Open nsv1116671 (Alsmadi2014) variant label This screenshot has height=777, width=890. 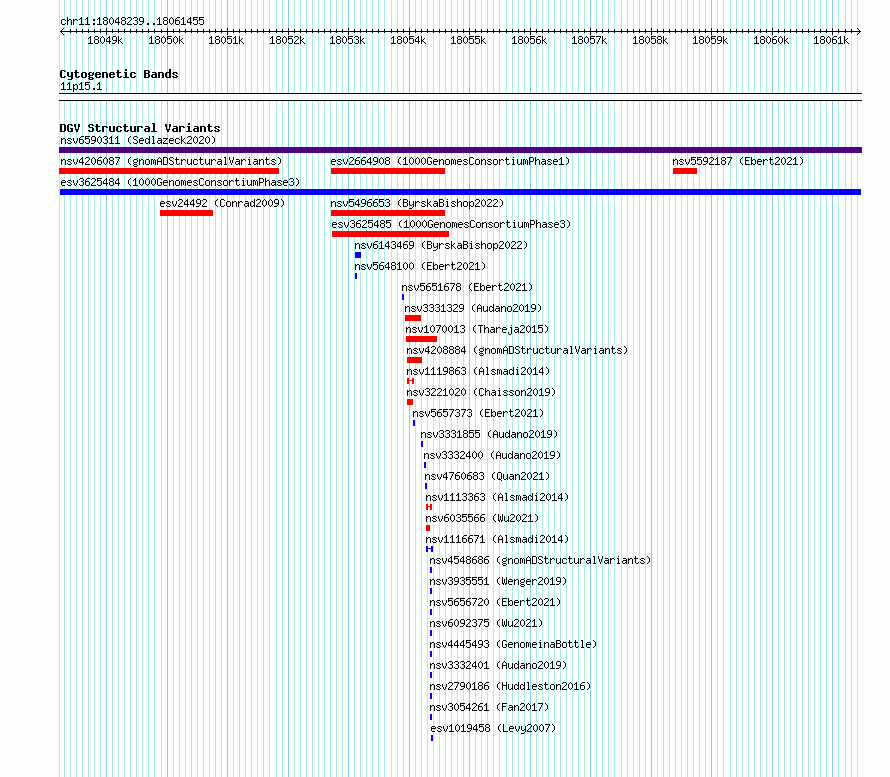497,539
